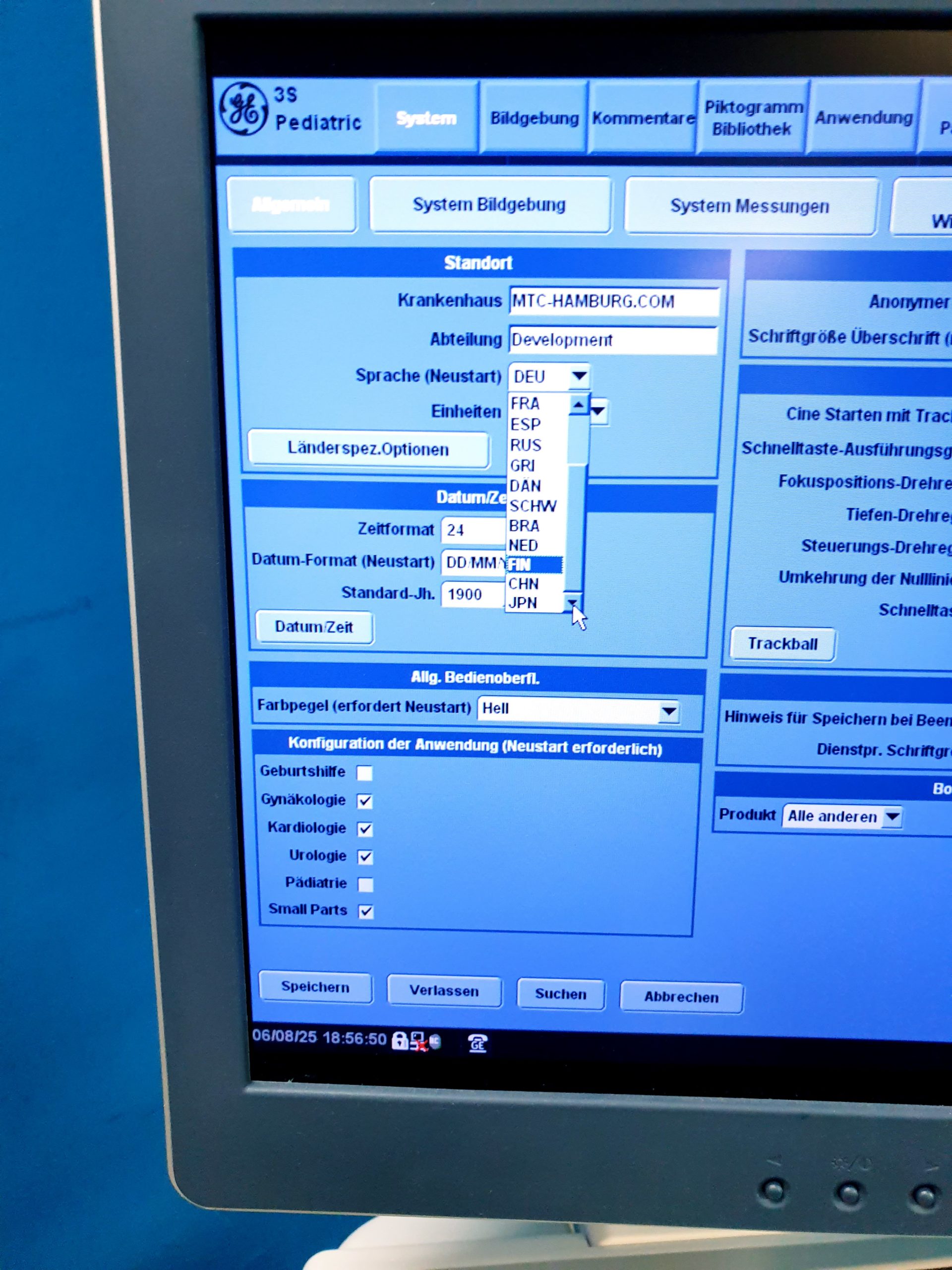
Task: Toggle the Small Parts checkbox
Action: tap(365, 911)
